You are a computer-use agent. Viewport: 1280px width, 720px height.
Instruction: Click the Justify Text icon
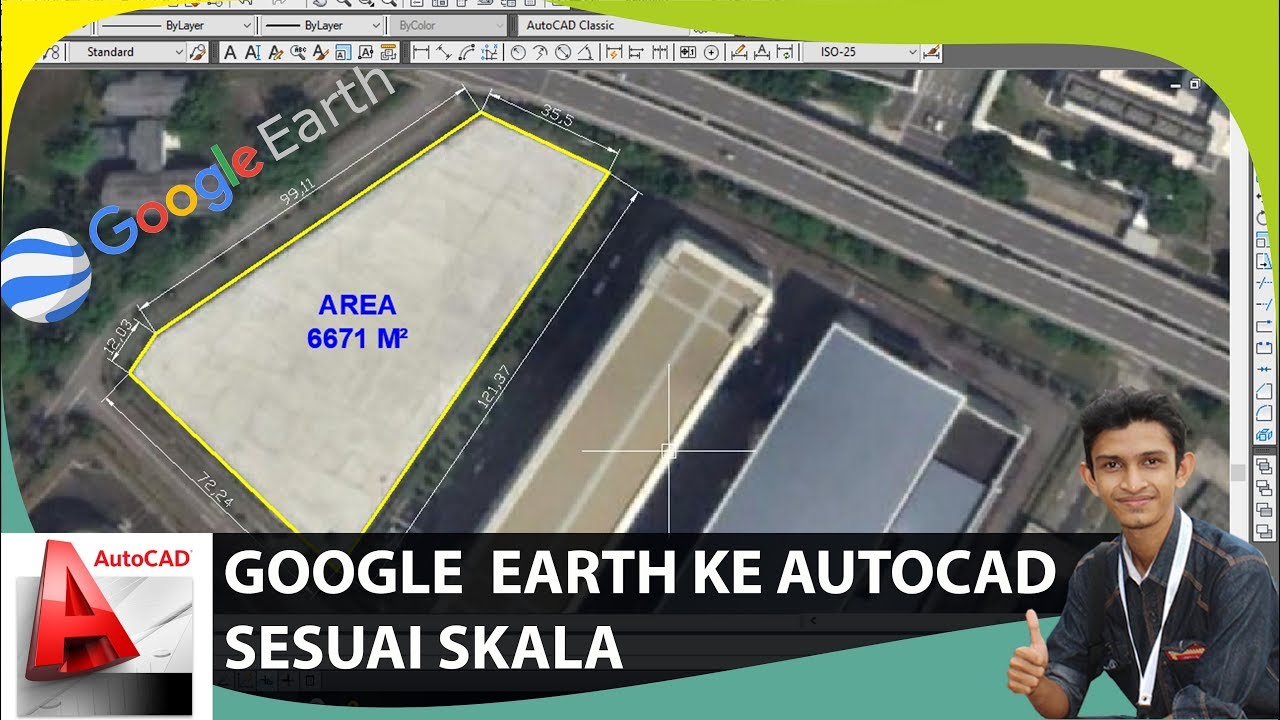pyautogui.click(x=366, y=52)
